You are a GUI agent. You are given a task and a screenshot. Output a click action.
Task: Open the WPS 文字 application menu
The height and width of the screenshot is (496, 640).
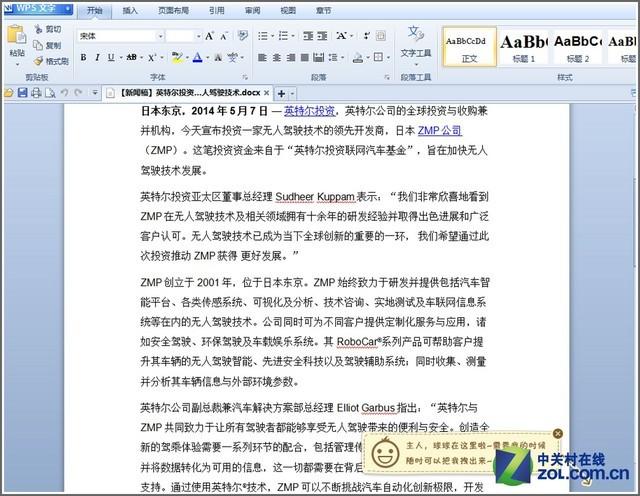tap(38, 9)
